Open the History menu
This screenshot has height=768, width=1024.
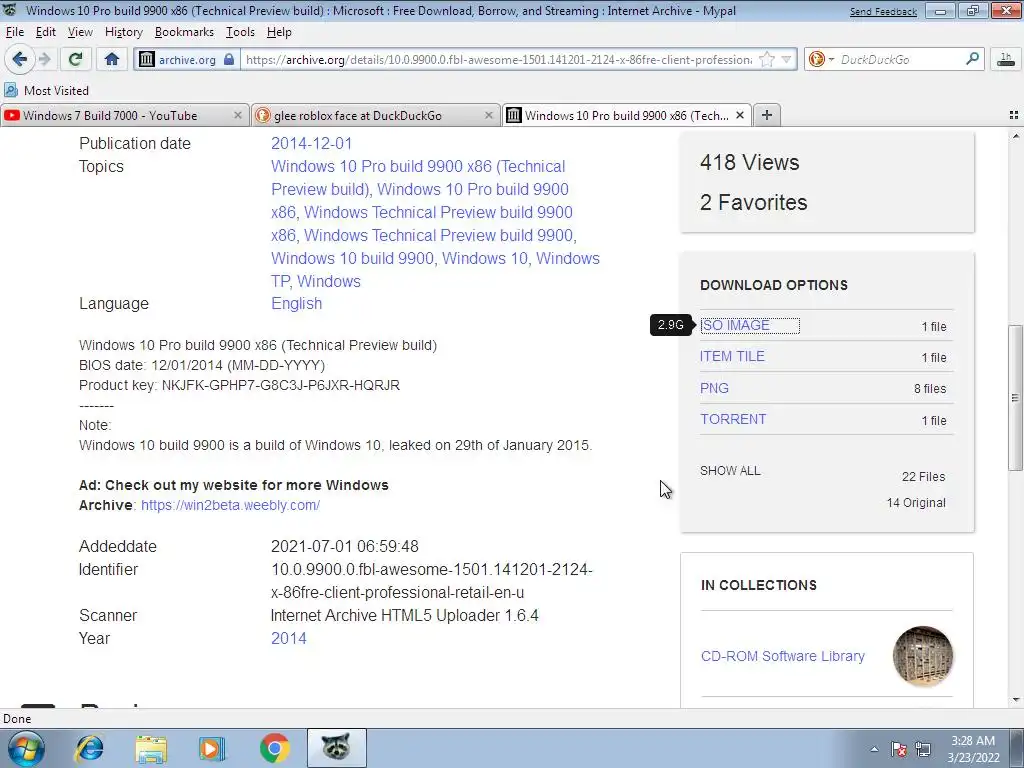[123, 32]
